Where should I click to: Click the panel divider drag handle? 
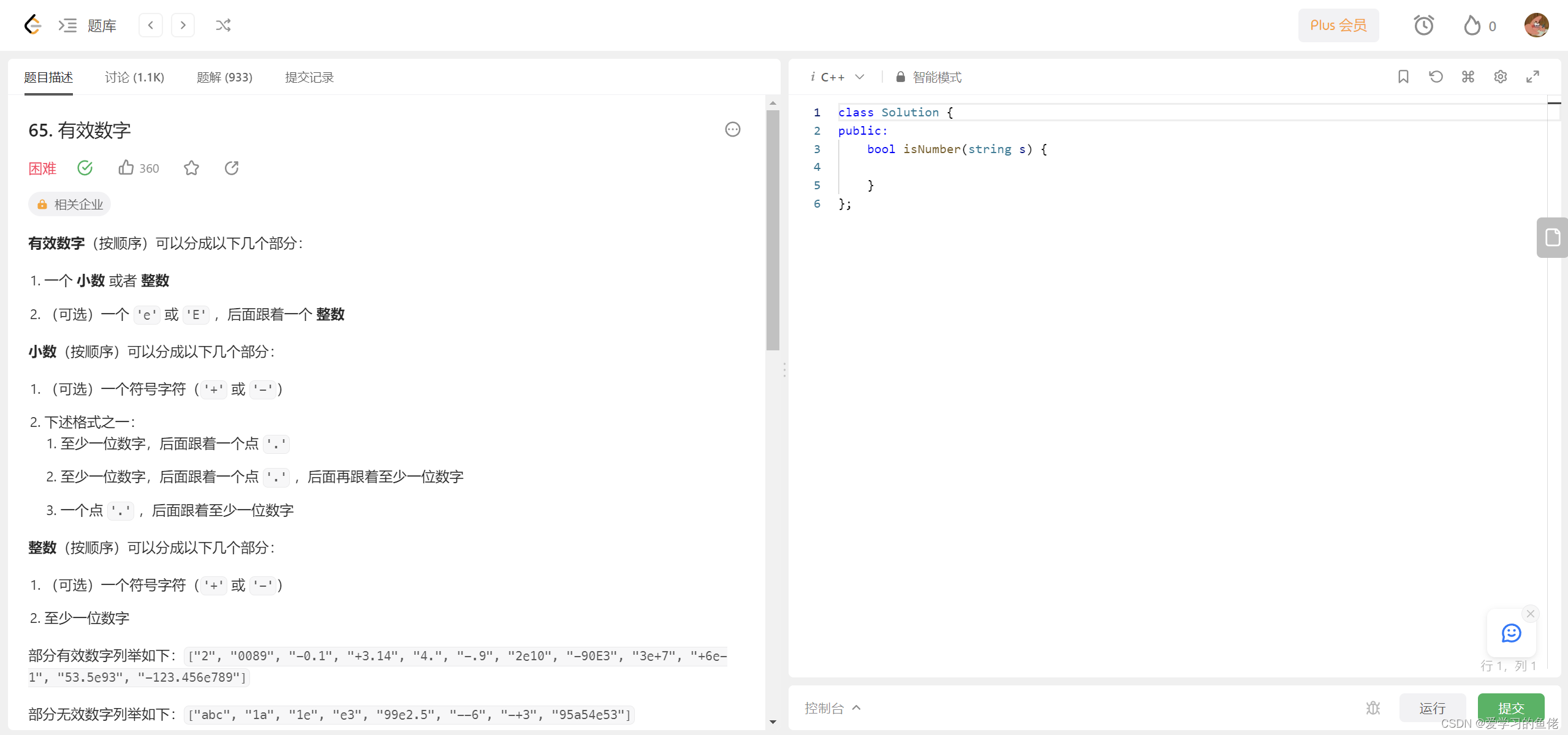784,369
